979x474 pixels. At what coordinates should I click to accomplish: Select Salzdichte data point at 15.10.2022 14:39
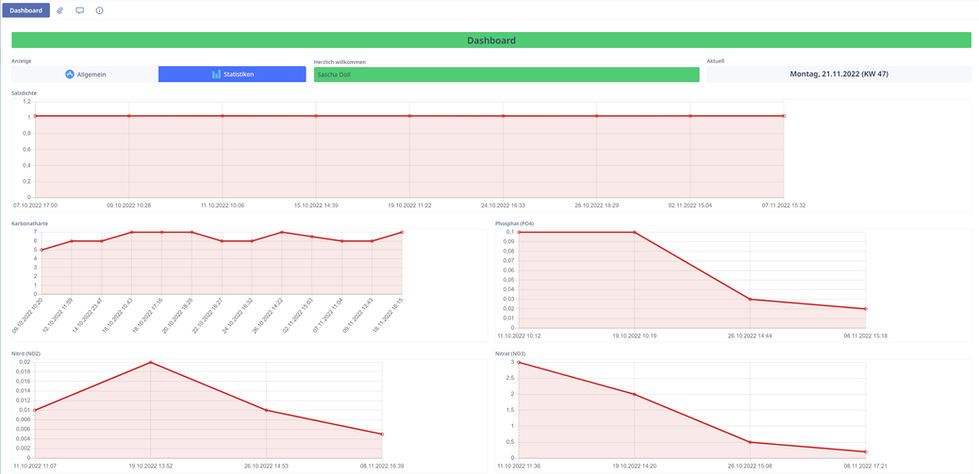tap(316, 116)
